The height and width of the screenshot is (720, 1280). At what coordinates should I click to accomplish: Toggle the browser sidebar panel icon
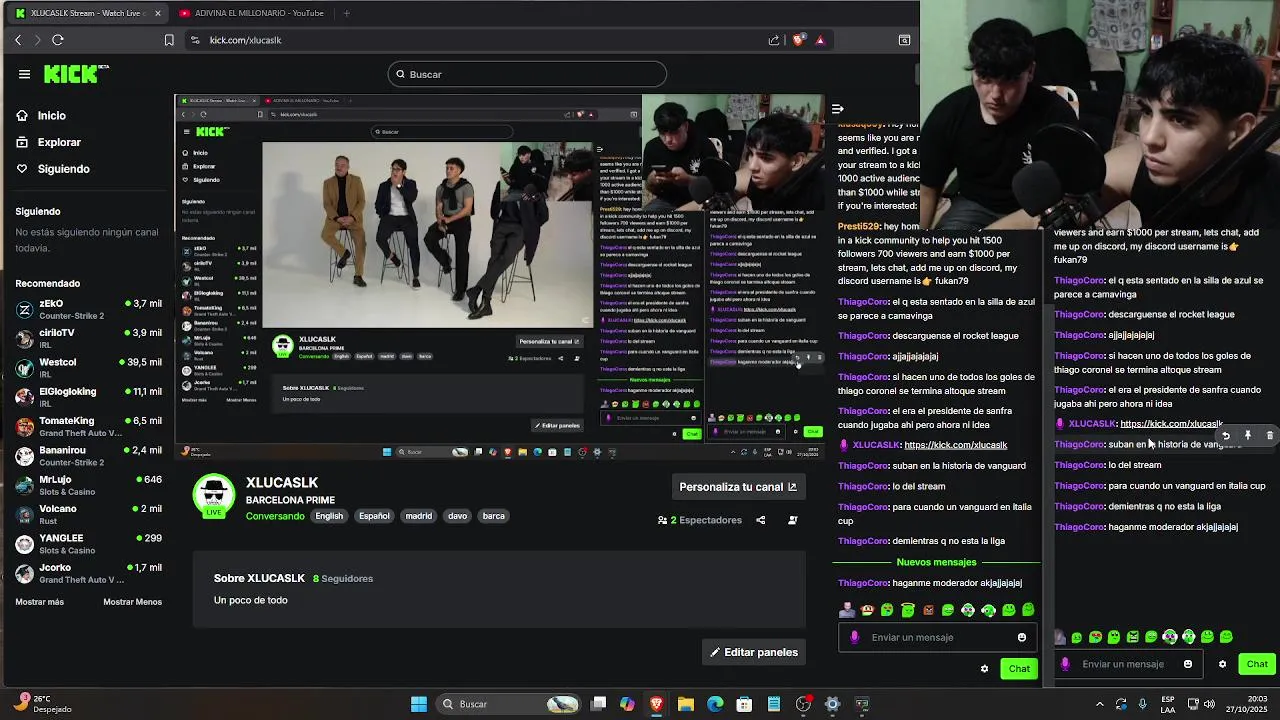pos(904,40)
